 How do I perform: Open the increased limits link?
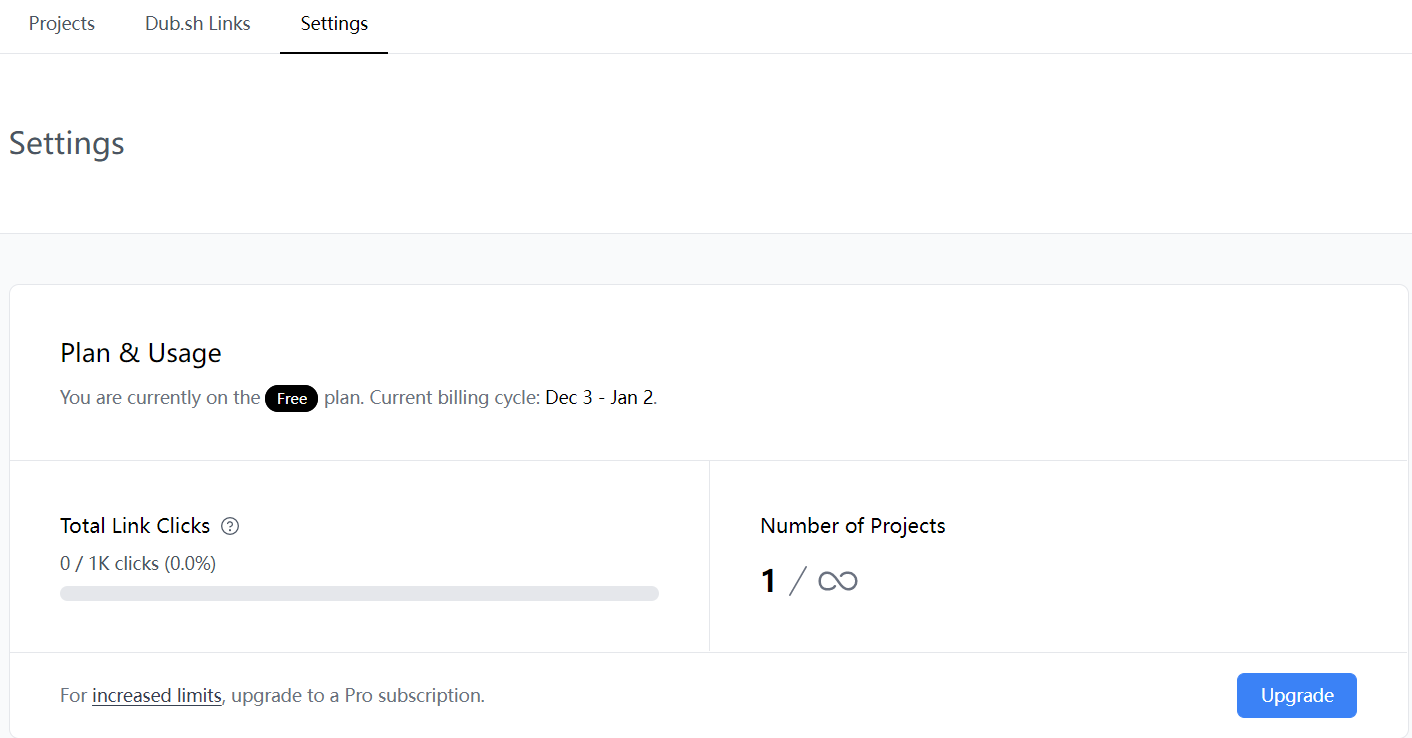point(157,696)
